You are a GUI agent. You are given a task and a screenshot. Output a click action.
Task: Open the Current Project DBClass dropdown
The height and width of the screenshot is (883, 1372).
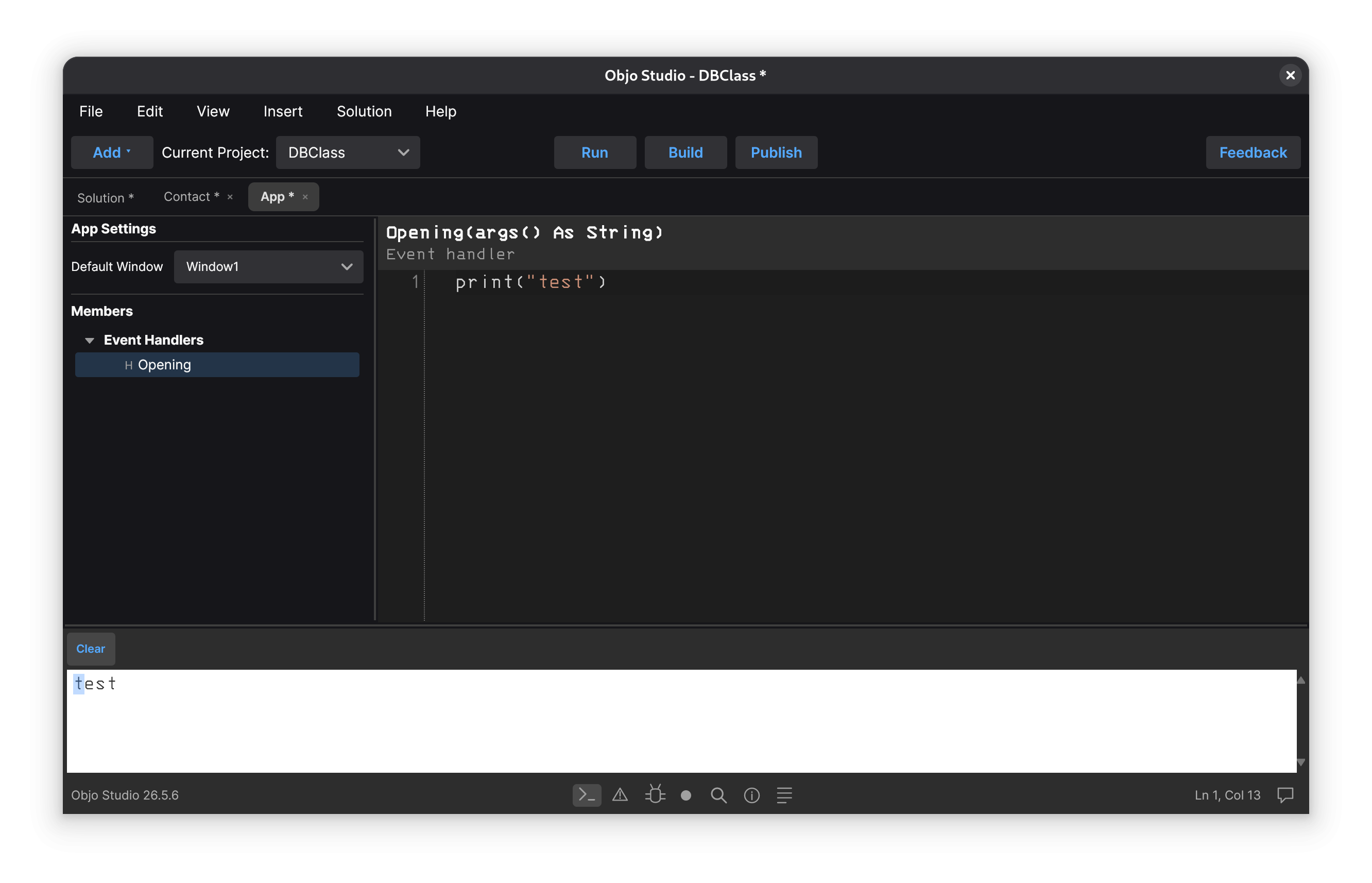click(x=348, y=152)
